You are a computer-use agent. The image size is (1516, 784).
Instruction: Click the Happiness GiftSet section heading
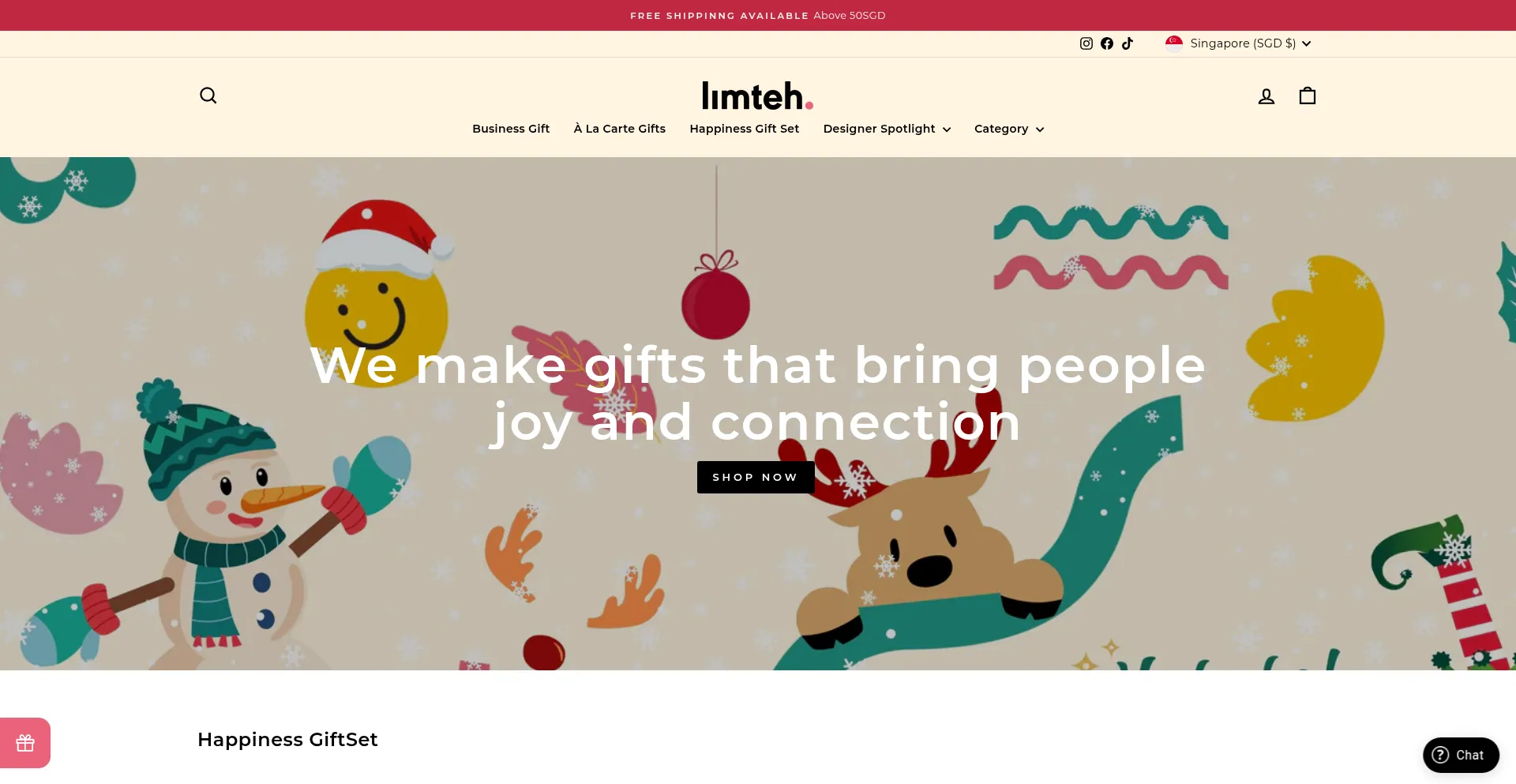[287, 740]
